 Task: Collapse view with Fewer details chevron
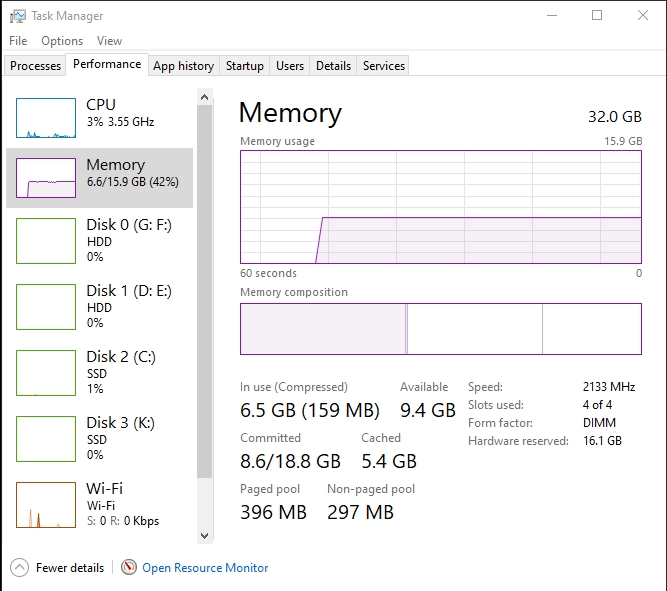point(20,568)
